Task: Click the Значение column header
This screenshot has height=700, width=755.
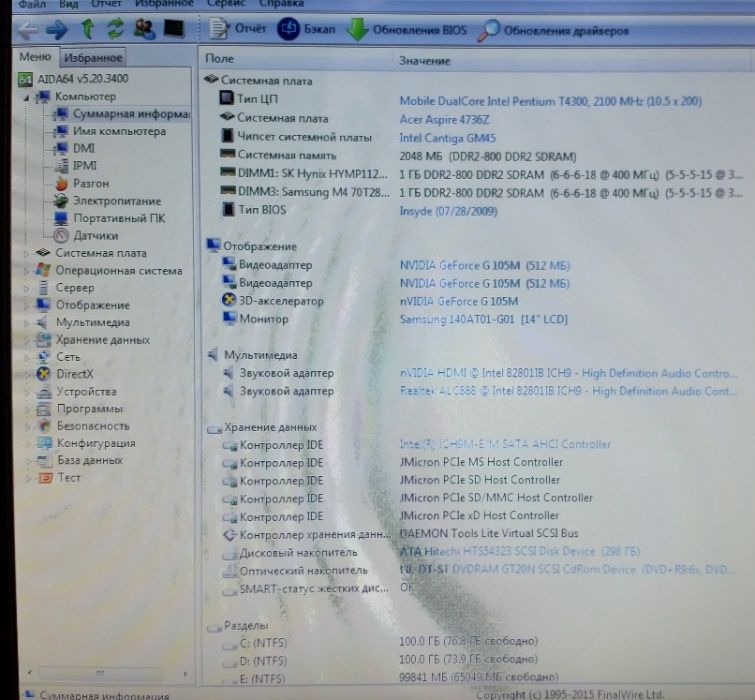Action: 424,61
